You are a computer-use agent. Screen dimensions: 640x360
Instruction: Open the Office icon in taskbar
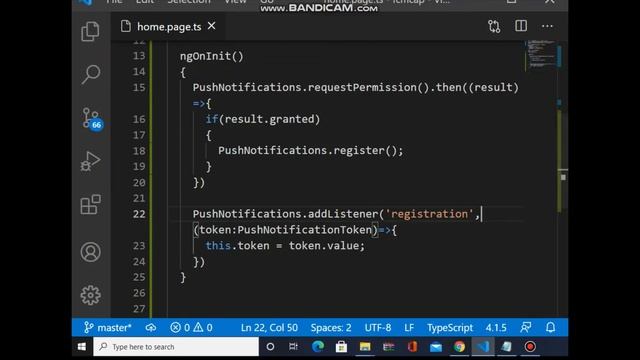point(412,347)
